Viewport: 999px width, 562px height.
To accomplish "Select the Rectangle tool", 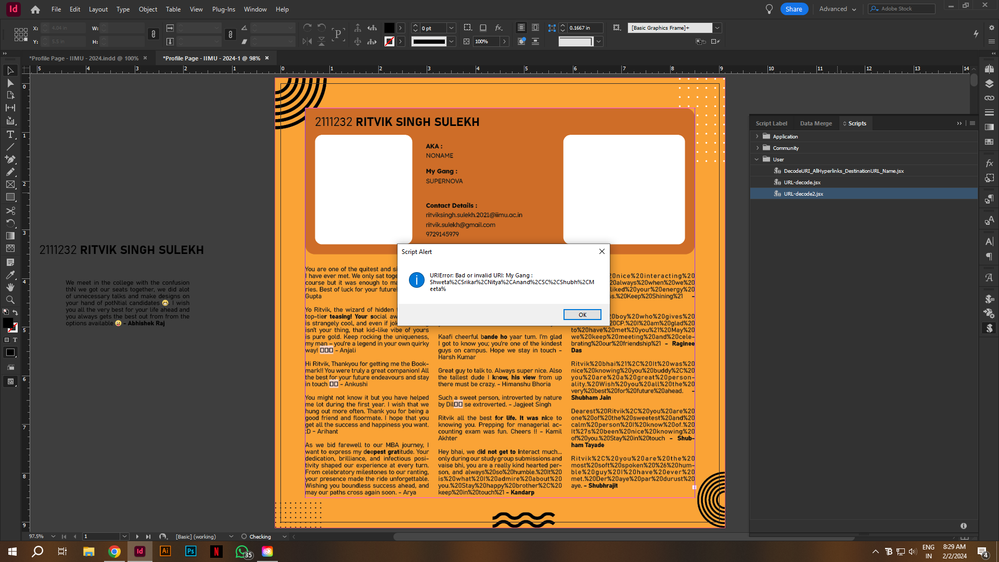I will (x=10, y=198).
